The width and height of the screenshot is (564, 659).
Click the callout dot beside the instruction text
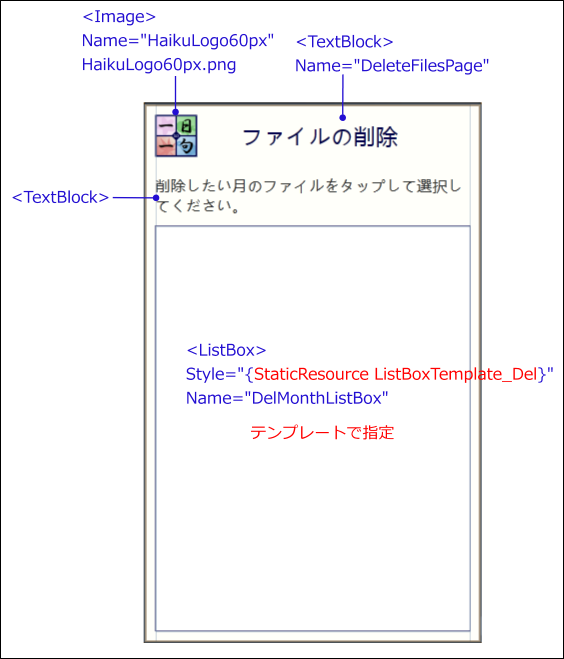[156, 198]
